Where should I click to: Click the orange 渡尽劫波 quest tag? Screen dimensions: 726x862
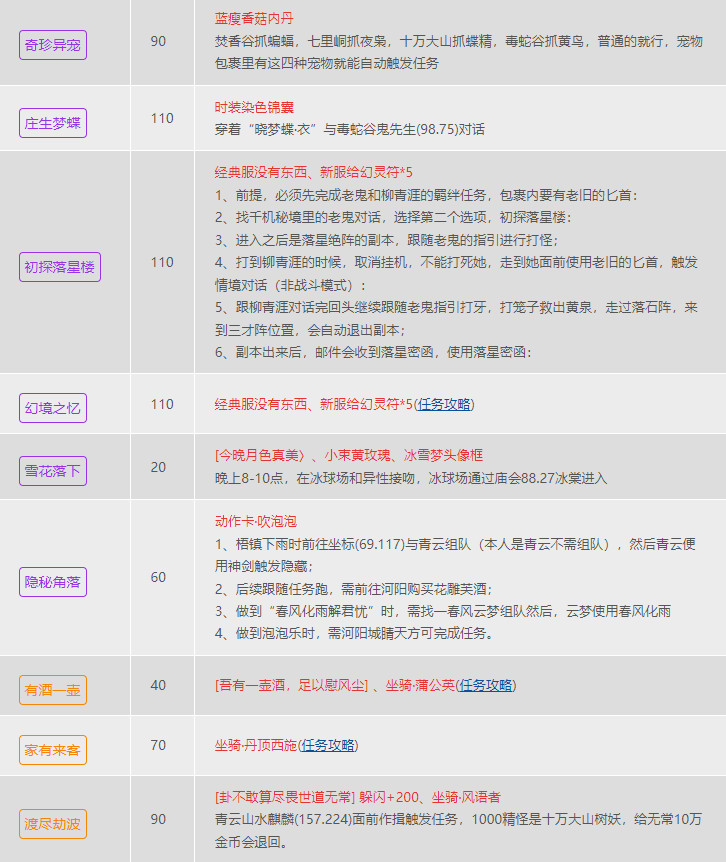coord(53,824)
